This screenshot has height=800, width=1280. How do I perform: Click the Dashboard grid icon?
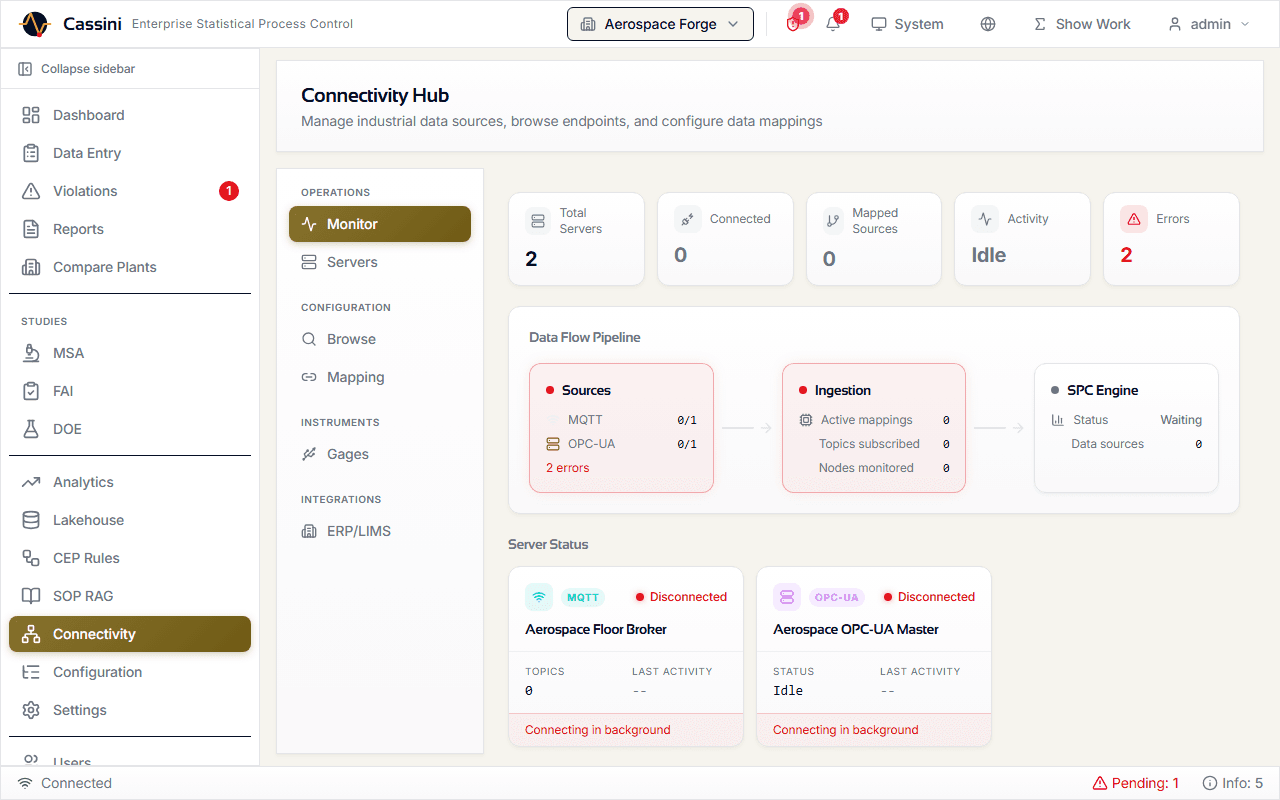[x=31, y=115]
